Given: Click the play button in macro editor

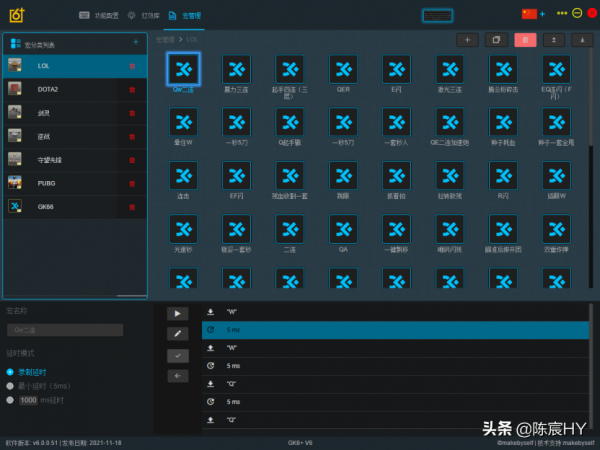Looking at the screenshot, I should click(x=177, y=313).
